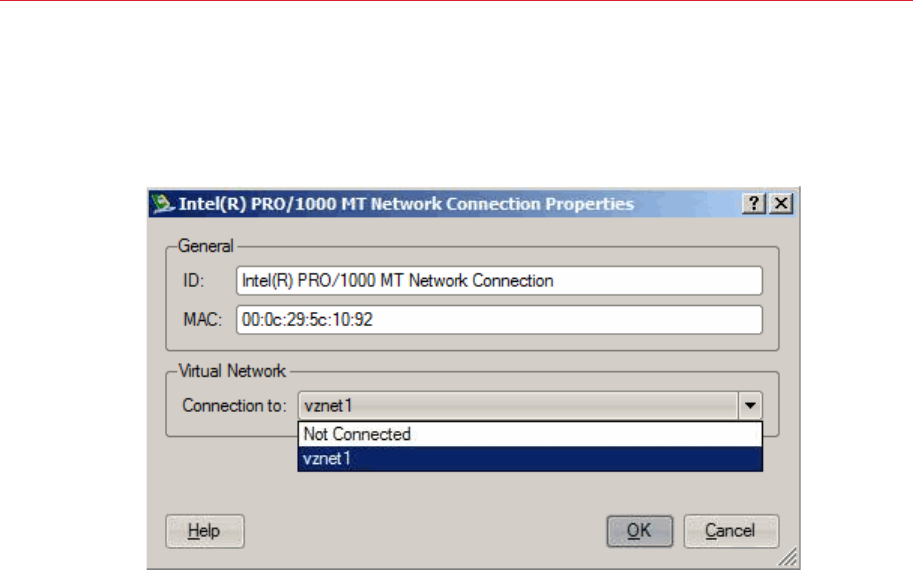Screen dimensions: 913x570
Task: Click the question mark context help button
Action: click(752, 203)
